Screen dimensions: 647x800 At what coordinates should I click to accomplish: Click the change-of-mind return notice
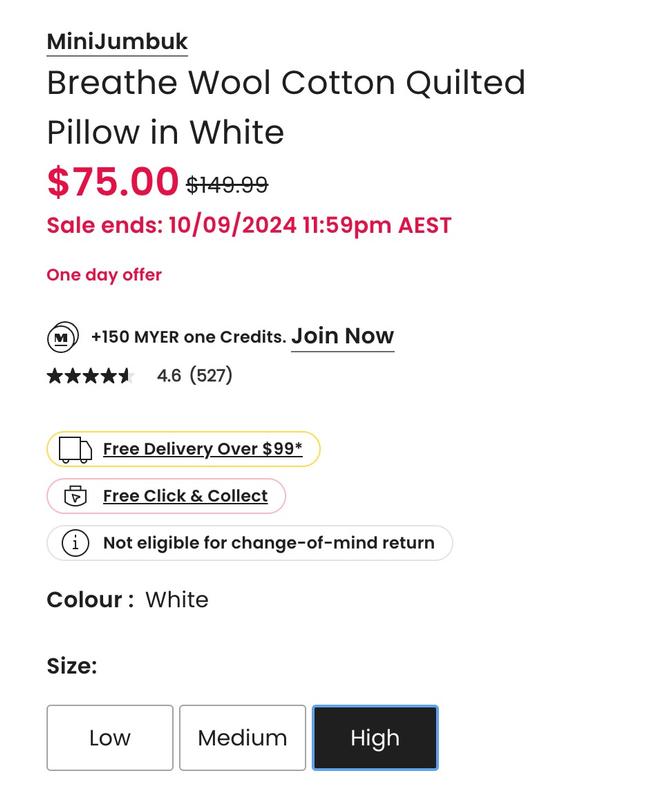[268, 543]
